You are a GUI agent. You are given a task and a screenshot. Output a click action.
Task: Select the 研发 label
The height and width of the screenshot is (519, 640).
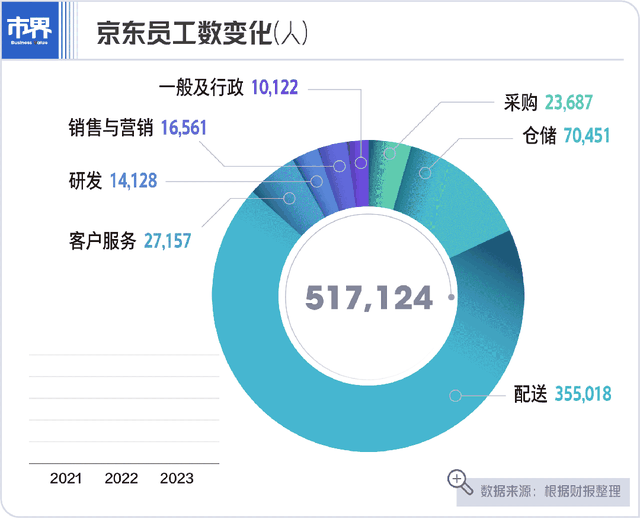click(x=85, y=180)
